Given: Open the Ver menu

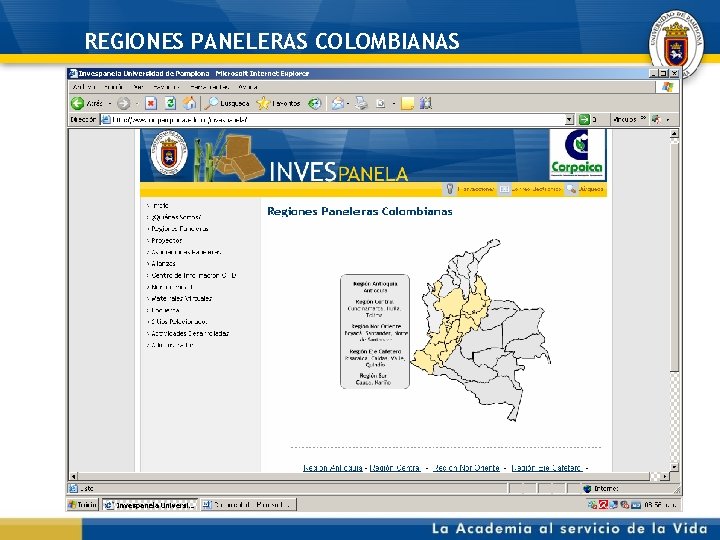Looking at the screenshot, I should pos(138,87).
